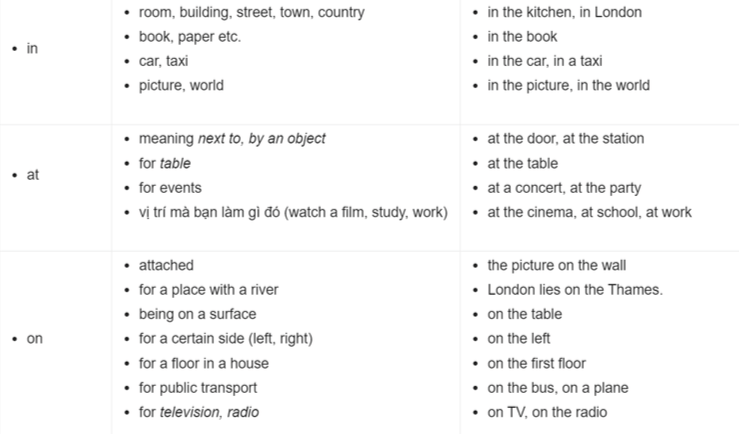This screenshot has height=434, width=739.
Task: Click "for a certain side (left, right)"
Action: click(x=225, y=339)
